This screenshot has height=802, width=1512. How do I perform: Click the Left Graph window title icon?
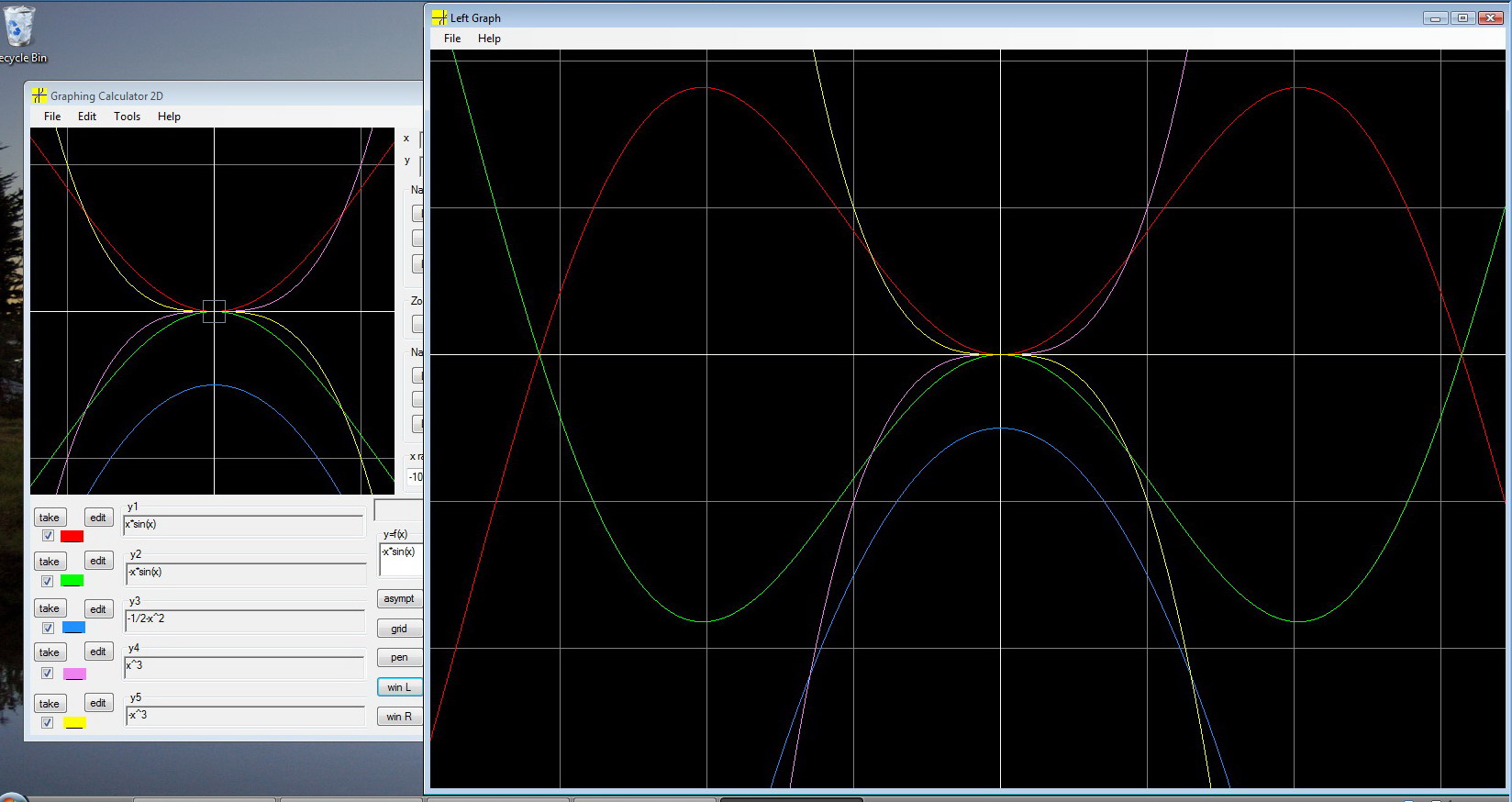click(439, 17)
